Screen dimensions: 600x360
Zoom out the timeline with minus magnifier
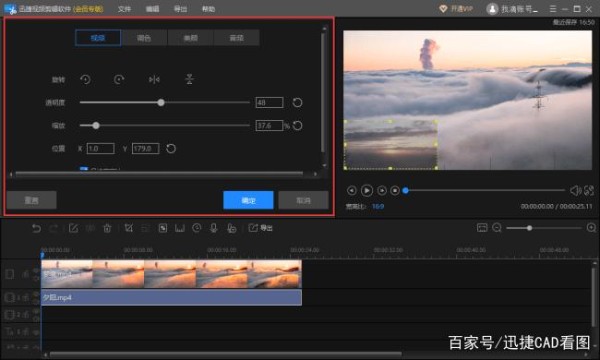point(497,228)
